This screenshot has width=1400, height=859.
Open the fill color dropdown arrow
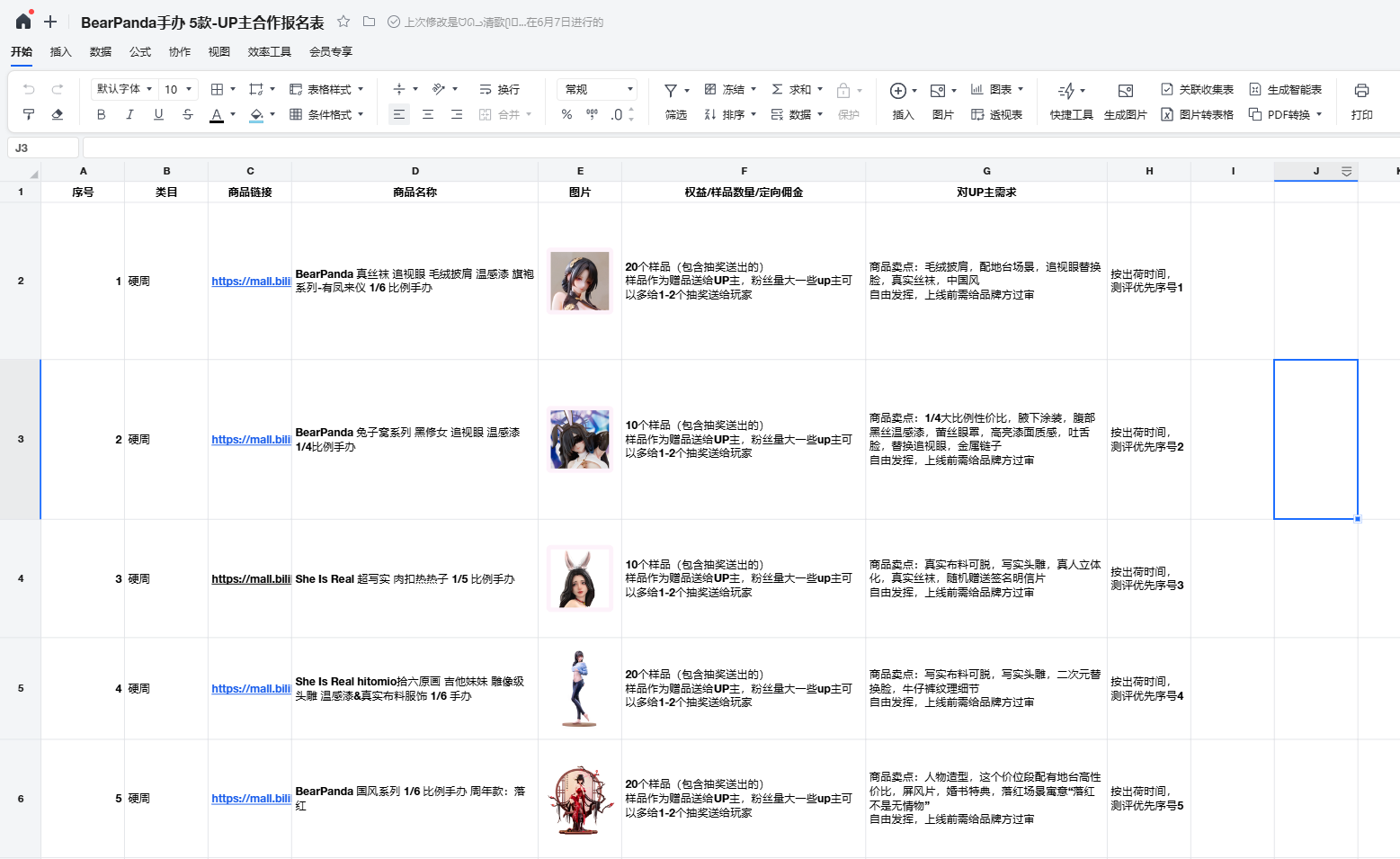coord(272,114)
